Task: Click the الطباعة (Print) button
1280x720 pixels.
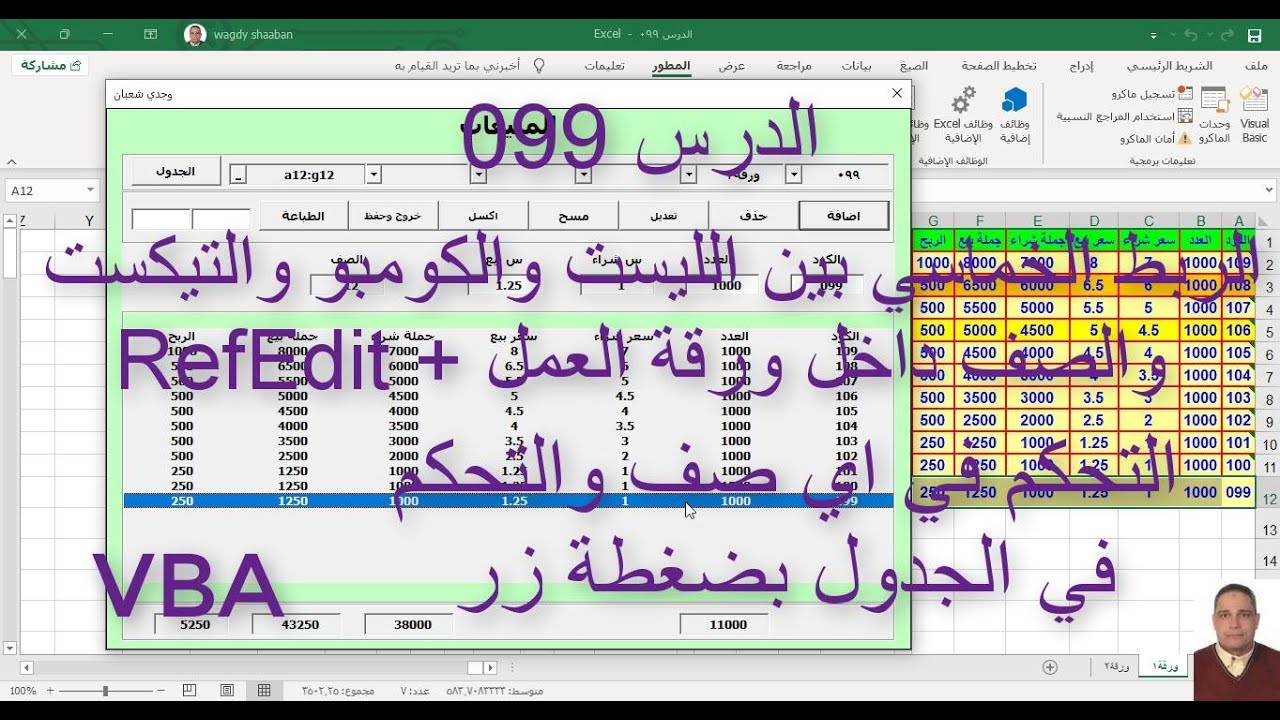Action: (x=304, y=216)
